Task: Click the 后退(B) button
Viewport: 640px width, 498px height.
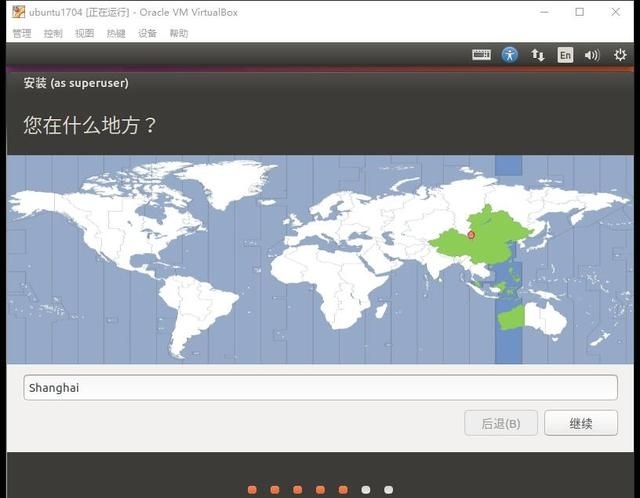Action: pyautogui.click(x=501, y=423)
